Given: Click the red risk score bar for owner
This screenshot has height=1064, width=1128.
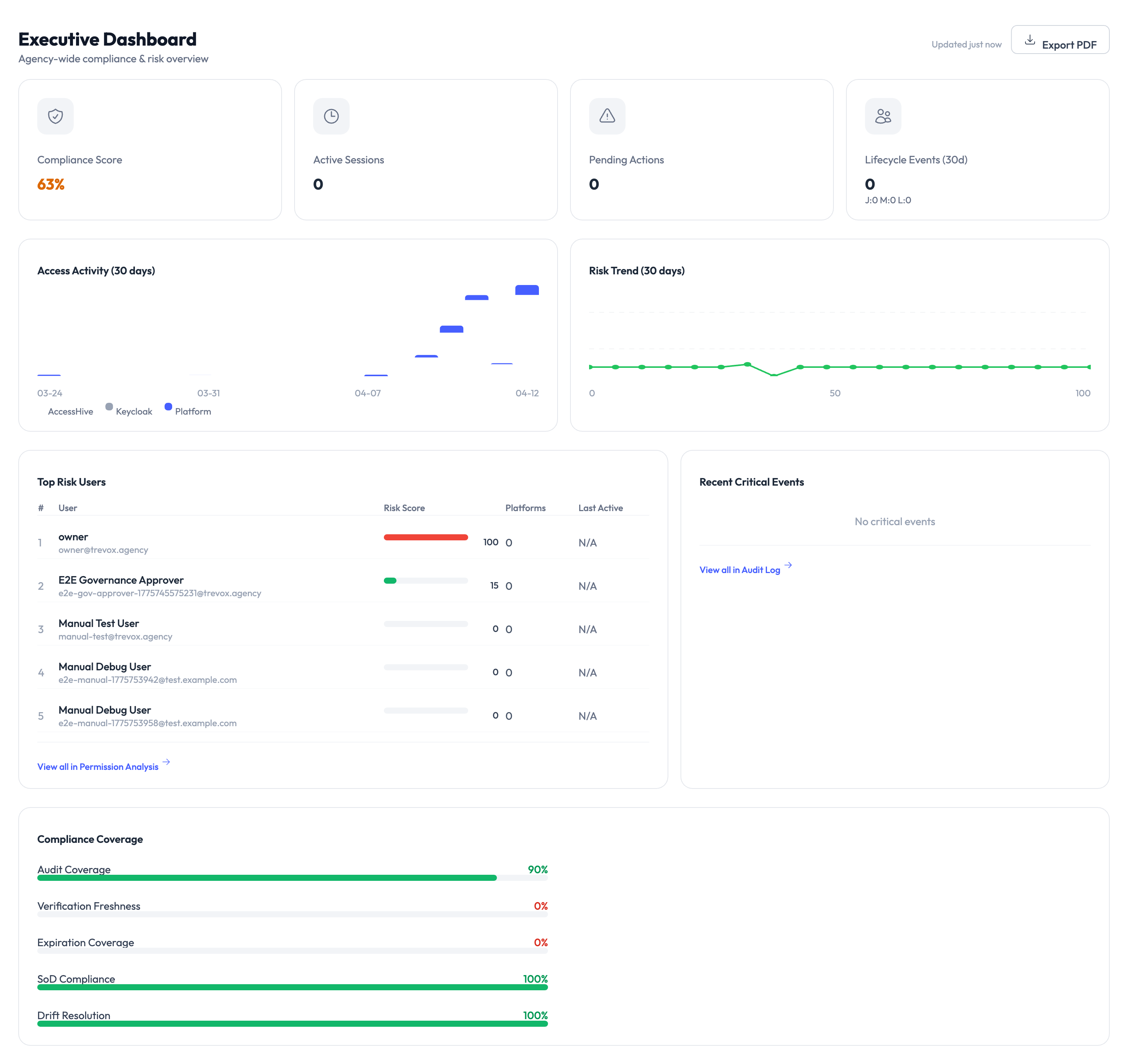Looking at the screenshot, I should [x=426, y=537].
